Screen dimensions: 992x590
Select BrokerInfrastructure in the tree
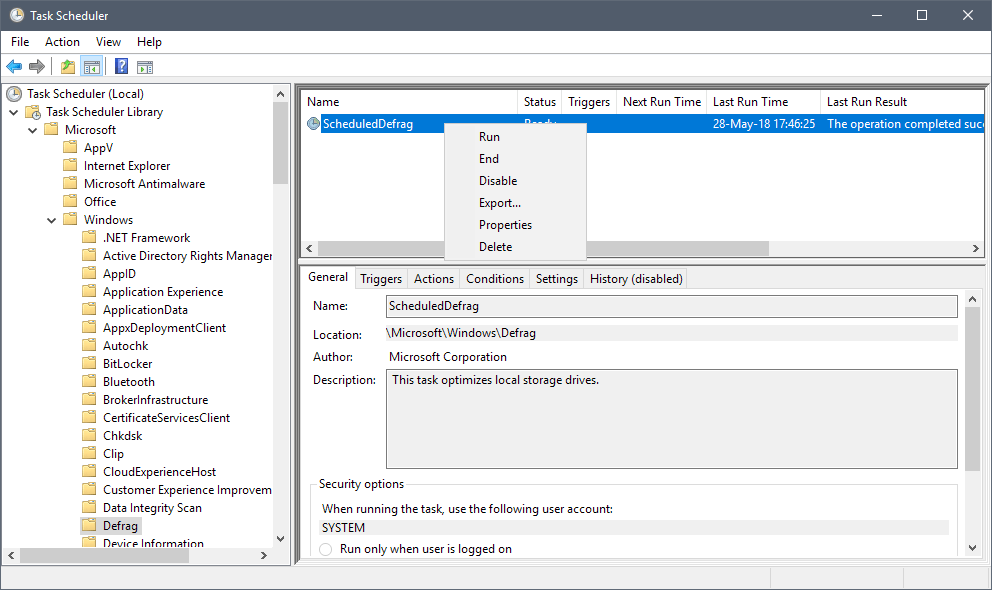coord(155,400)
